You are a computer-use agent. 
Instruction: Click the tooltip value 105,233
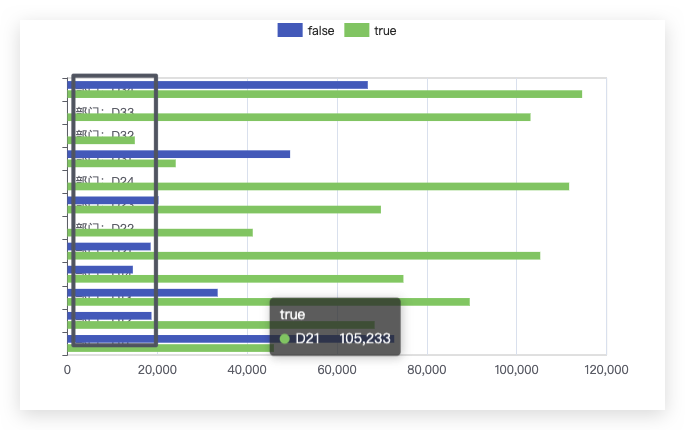365,339
